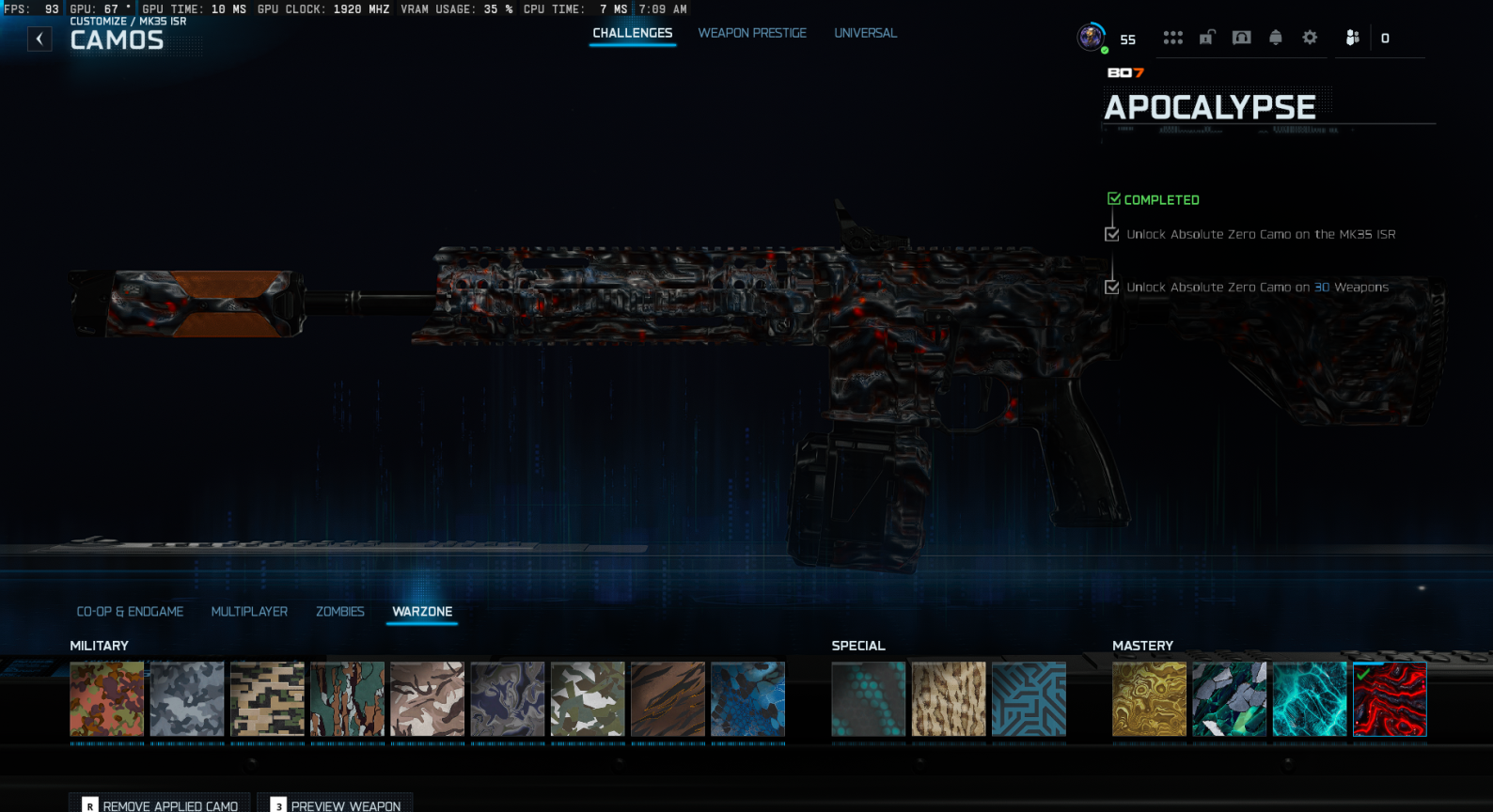Screen dimensions: 1493x812
Task: Click the green COMPLETED checkmark
Action: [x=1114, y=199]
